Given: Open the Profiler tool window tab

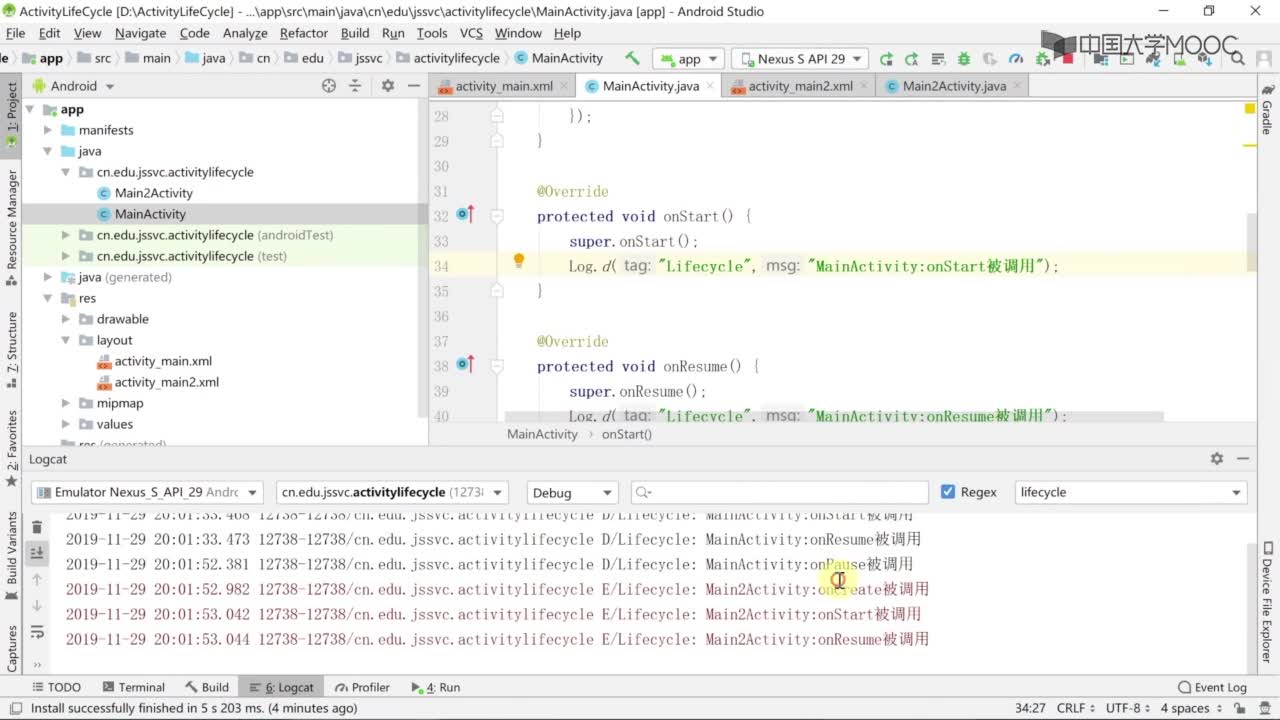Looking at the screenshot, I should (362, 687).
